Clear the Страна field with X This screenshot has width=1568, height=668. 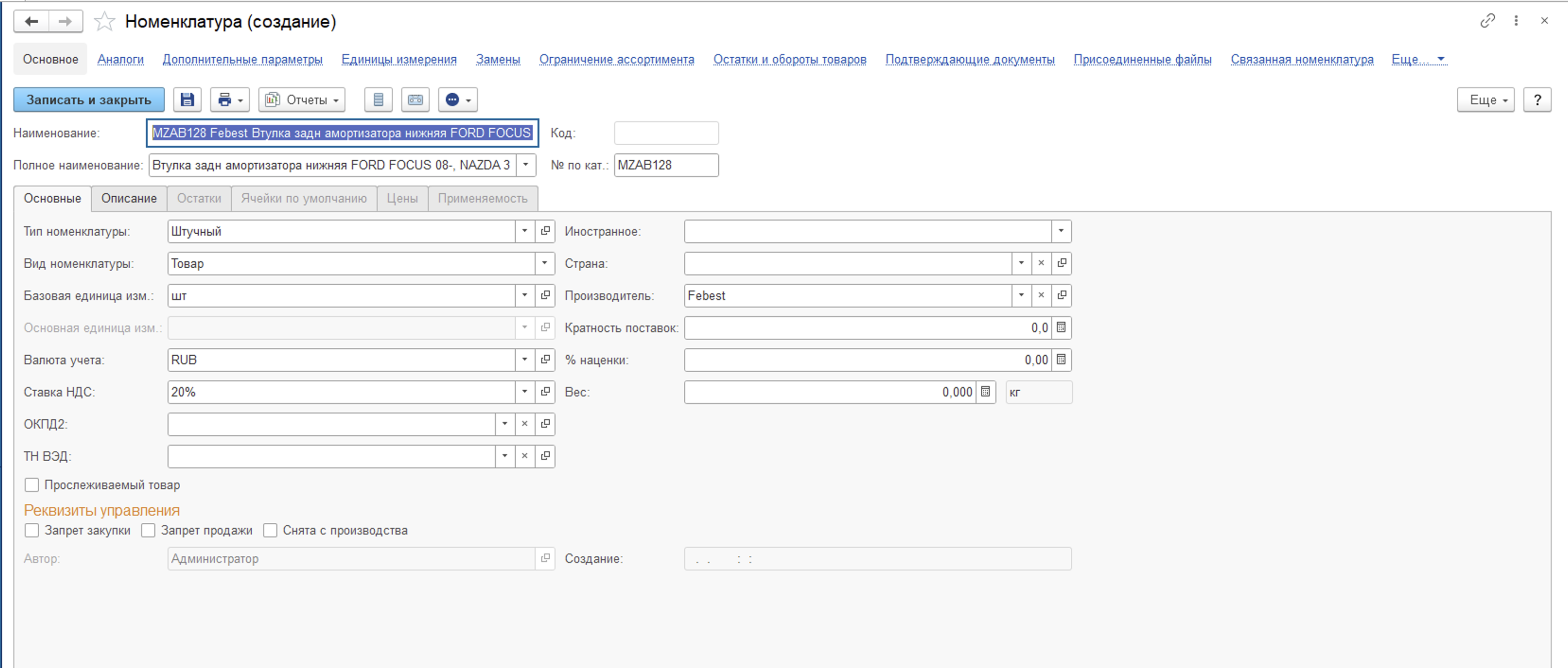coord(1041,264)
